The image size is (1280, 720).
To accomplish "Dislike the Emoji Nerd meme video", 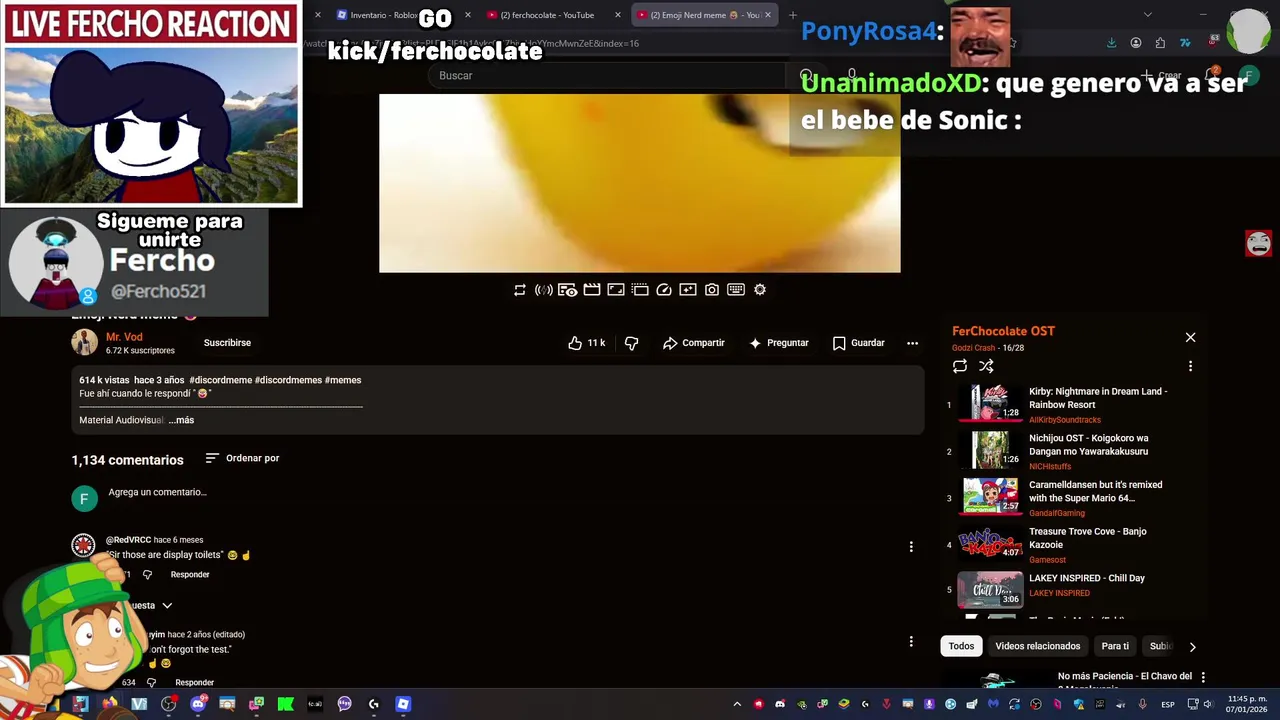I will click(x=631, y=343).
